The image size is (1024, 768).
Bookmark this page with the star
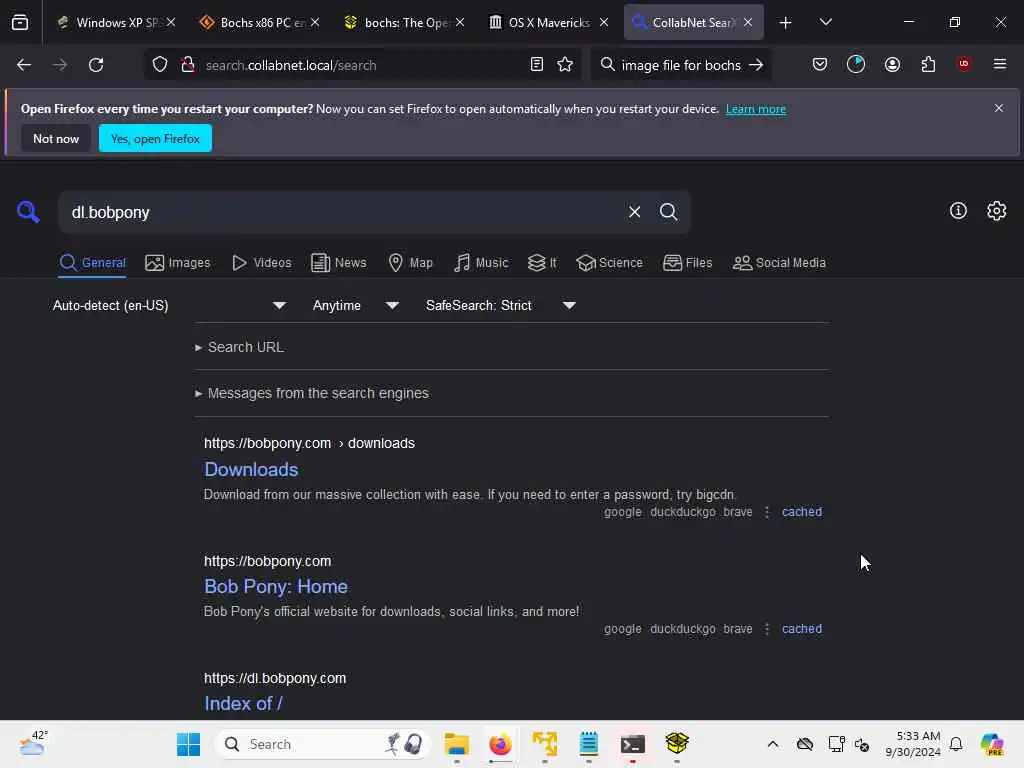(565, 64)
